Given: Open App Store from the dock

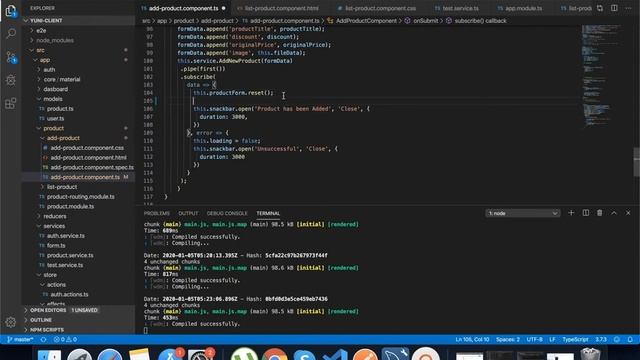Looking at the screenshot, I should [x=170, y=354].
